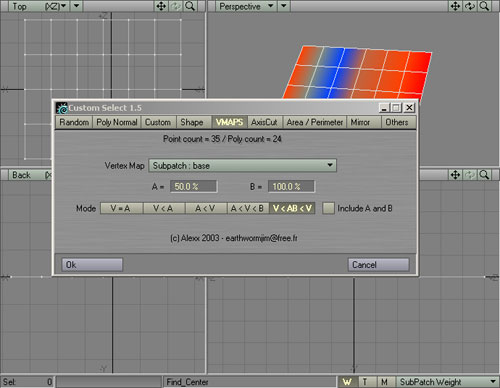Switch to the AxisCut tab
Viewport: 500px width, 388px height.
point(265,122)
